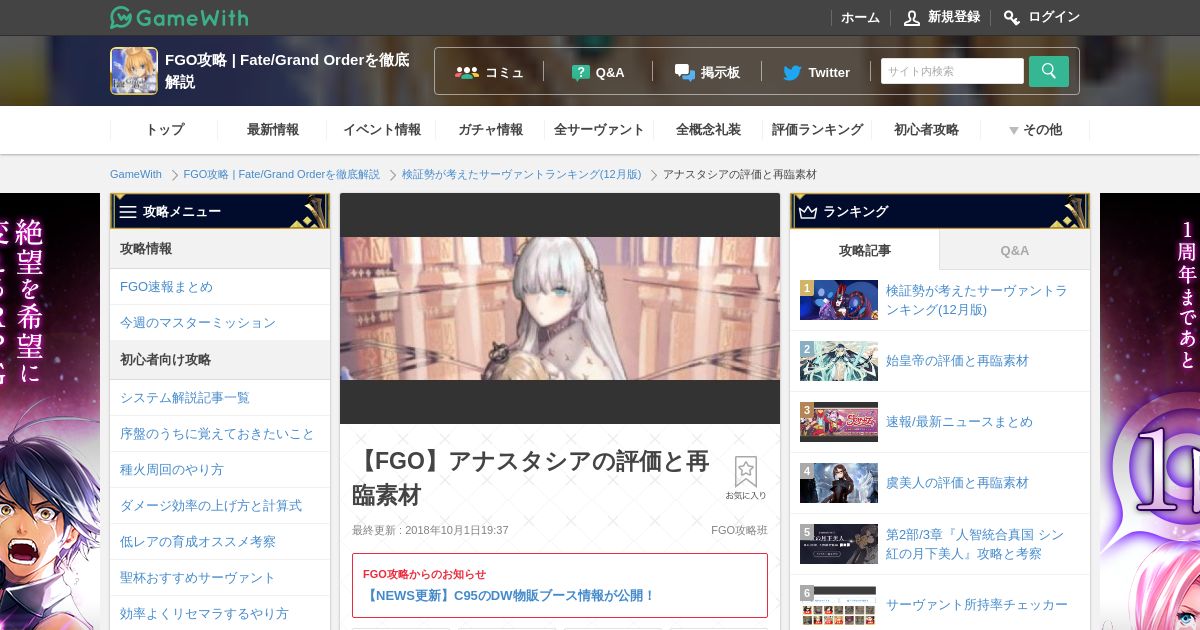Bookmark article with お気に入り star icon
Screen dimensions: 1200x630
click(x=746, y=472)
